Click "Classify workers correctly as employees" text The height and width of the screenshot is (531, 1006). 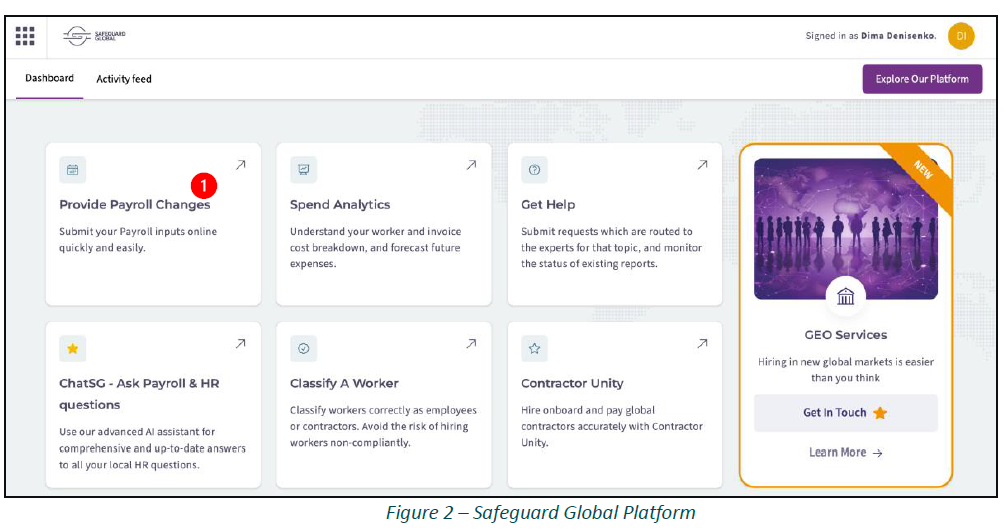coord(383,410)
